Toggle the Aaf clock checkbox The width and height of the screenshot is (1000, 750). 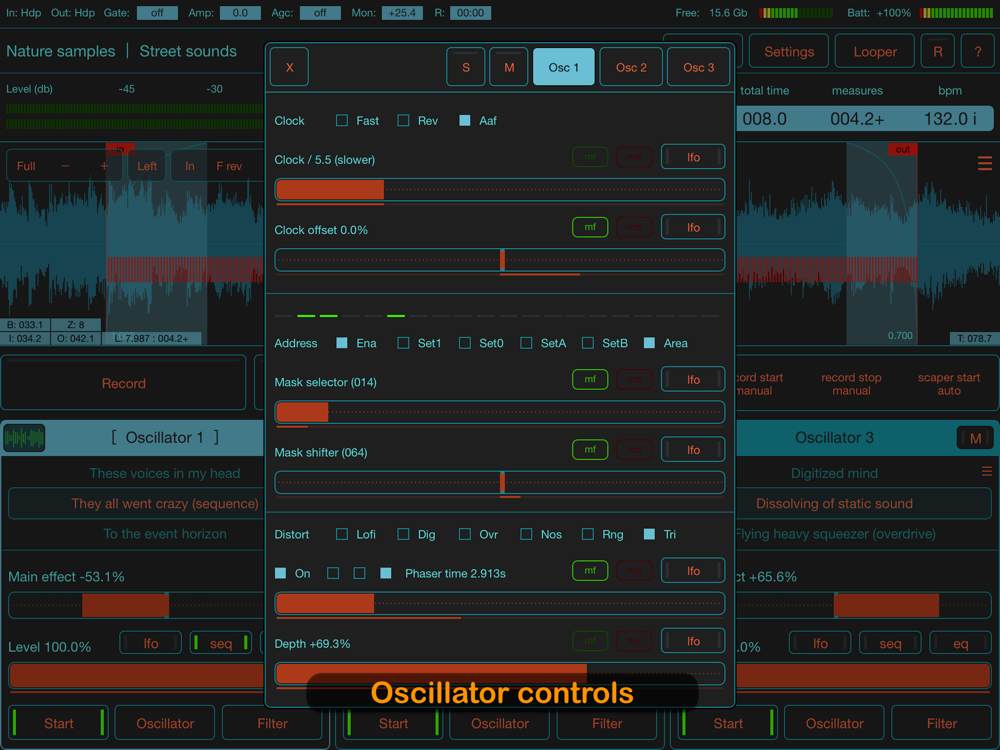pyautogui.click(x=465, y=121)
